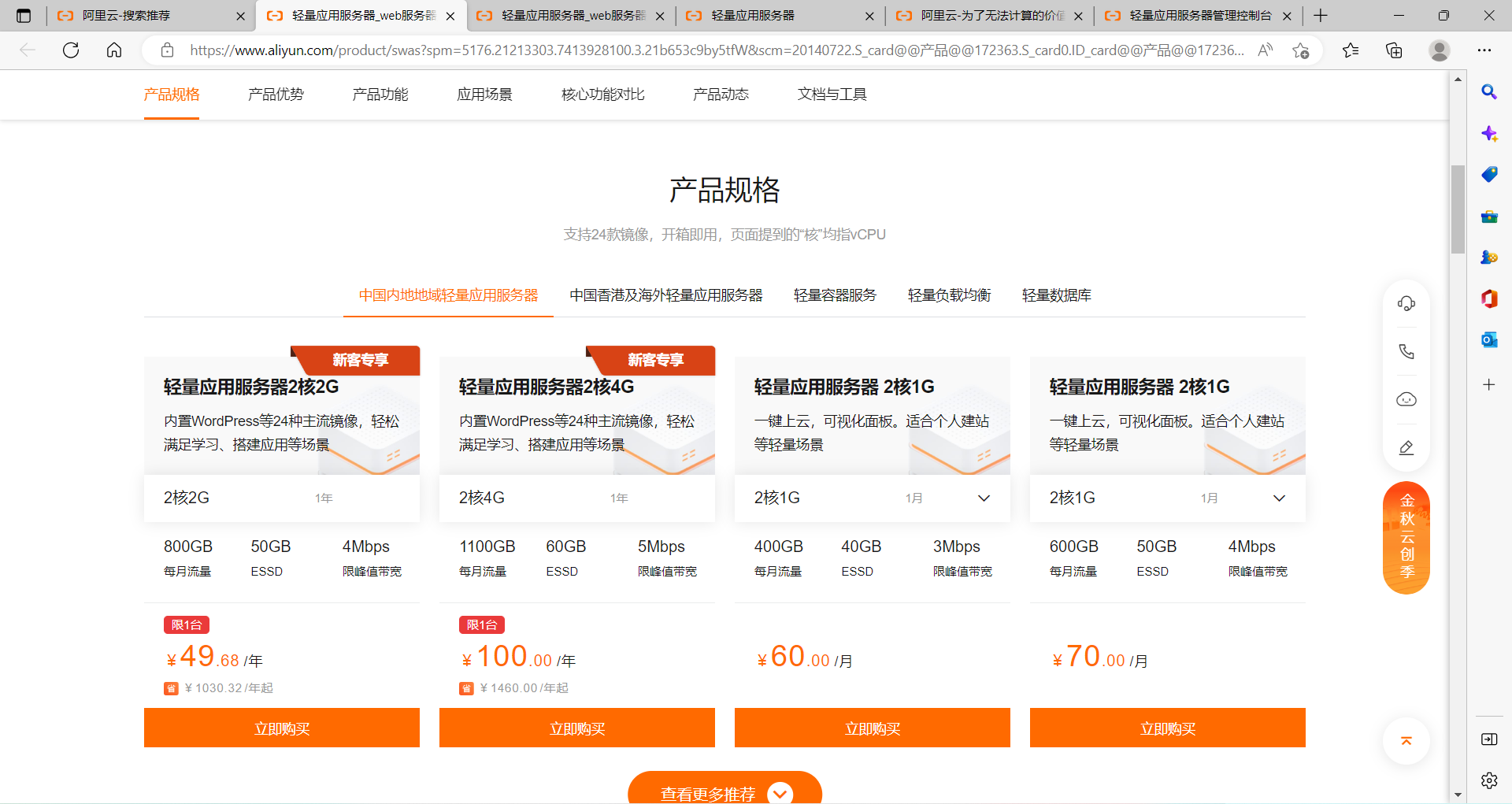
Task: Open Games icon in sidebar
Action: pos(1489,257)
